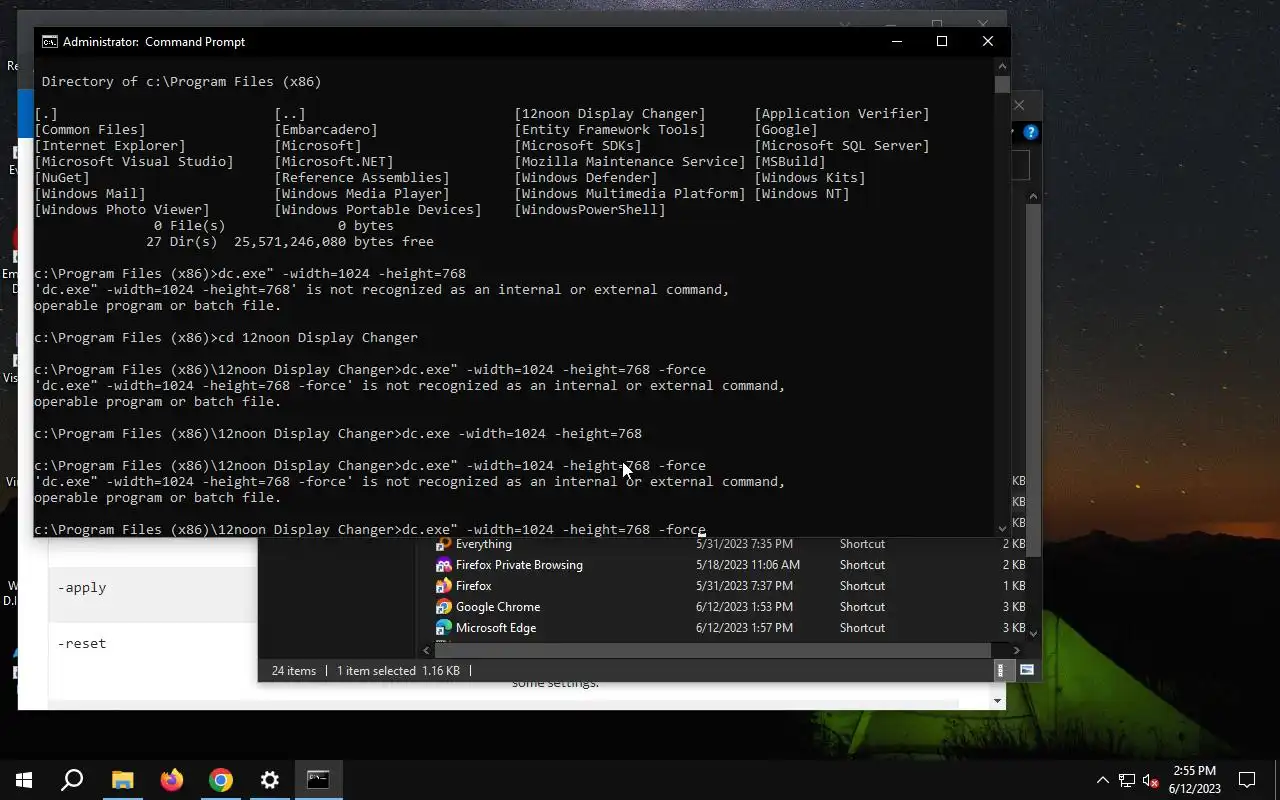Viewport: 1280px width, 800px height.
Task: Launch Firefox from the taskbar
Action: tap(171, 780)
